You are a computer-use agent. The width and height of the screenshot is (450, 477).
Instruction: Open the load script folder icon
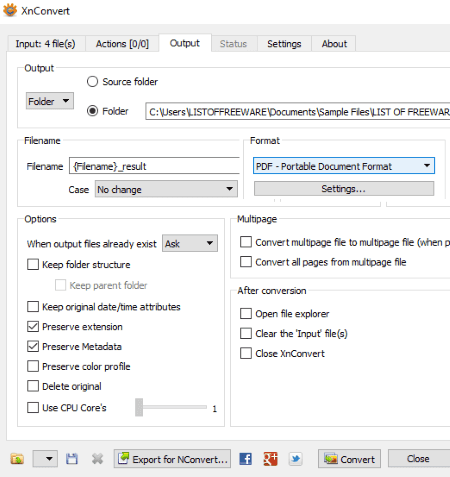(x=17, y=459)
